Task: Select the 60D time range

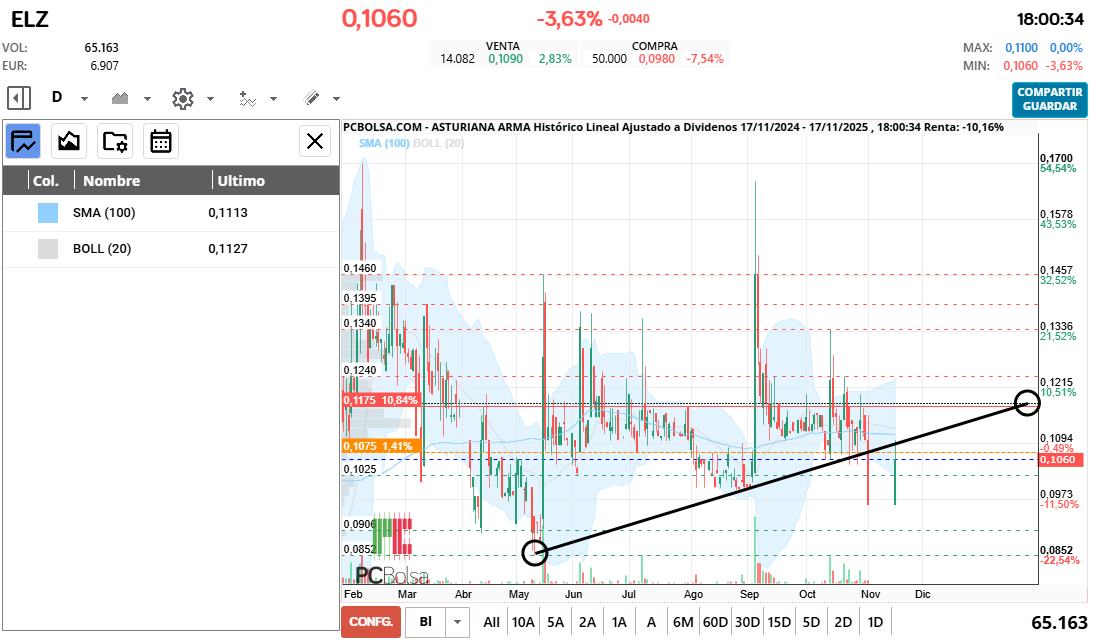Action: click(x=715, y=622)
